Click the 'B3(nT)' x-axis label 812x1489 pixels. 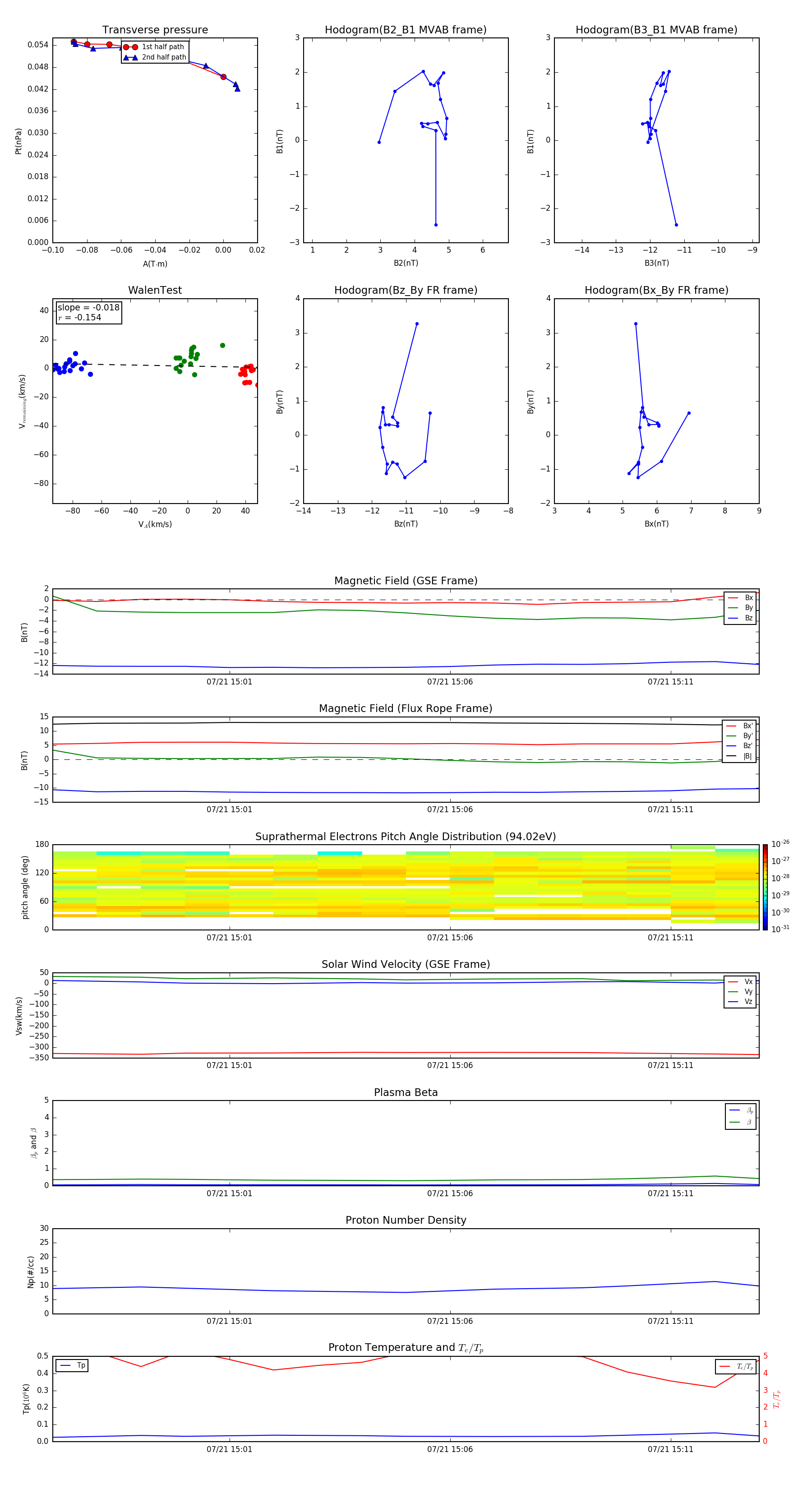click(x=656, y=263)
